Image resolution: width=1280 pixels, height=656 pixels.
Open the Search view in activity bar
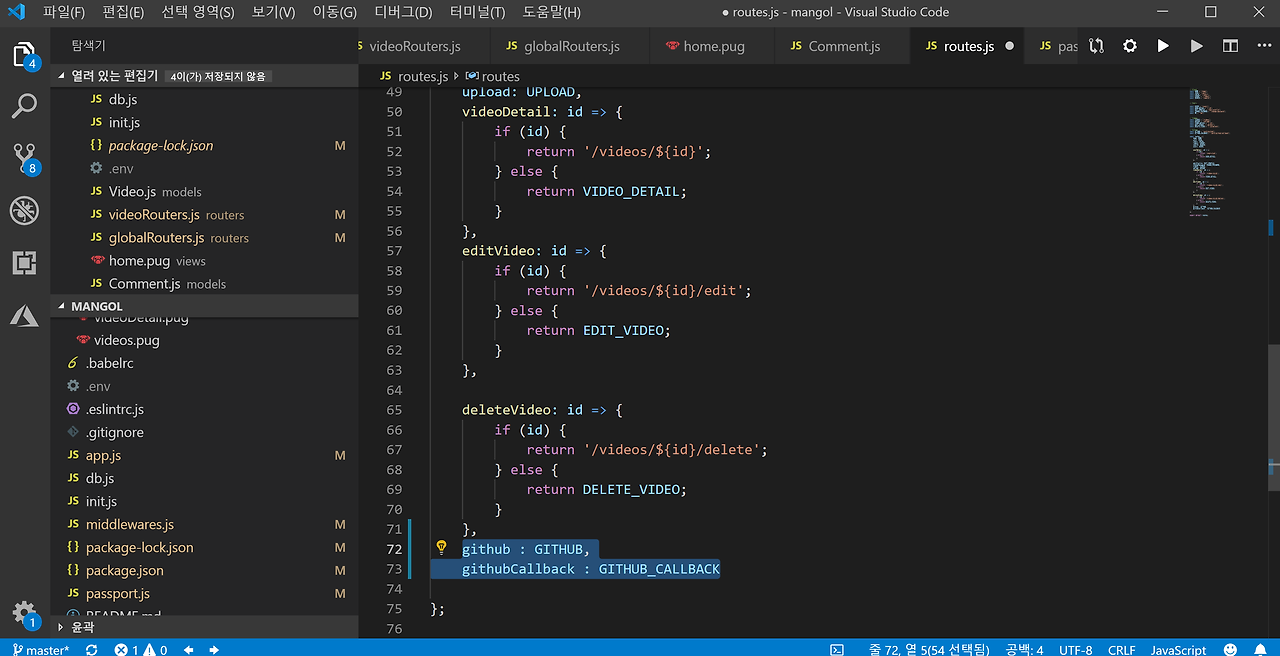[x=24, y=105]
